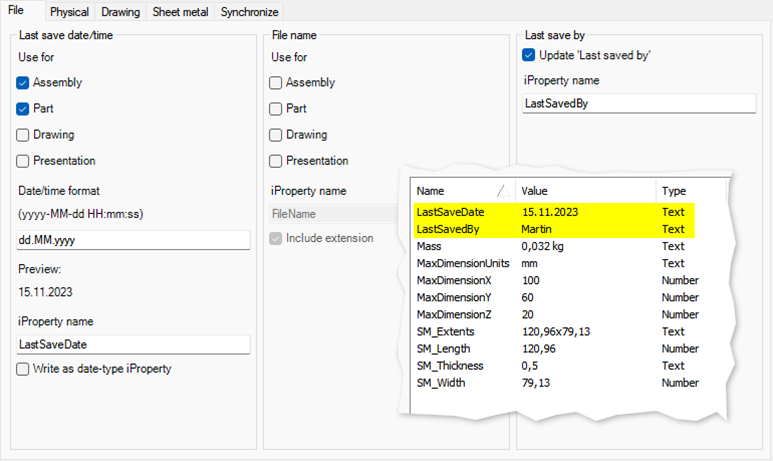
Task: Check Part in File name section
Action: 276,109
